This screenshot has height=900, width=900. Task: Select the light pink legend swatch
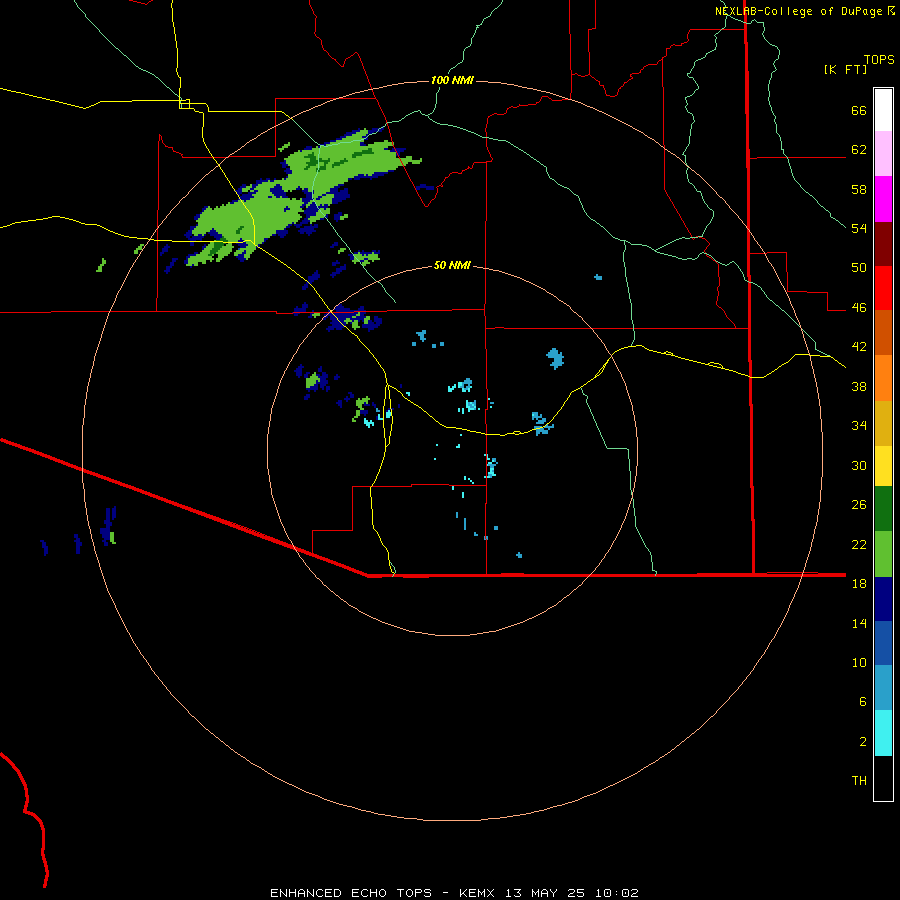[883, 153]
